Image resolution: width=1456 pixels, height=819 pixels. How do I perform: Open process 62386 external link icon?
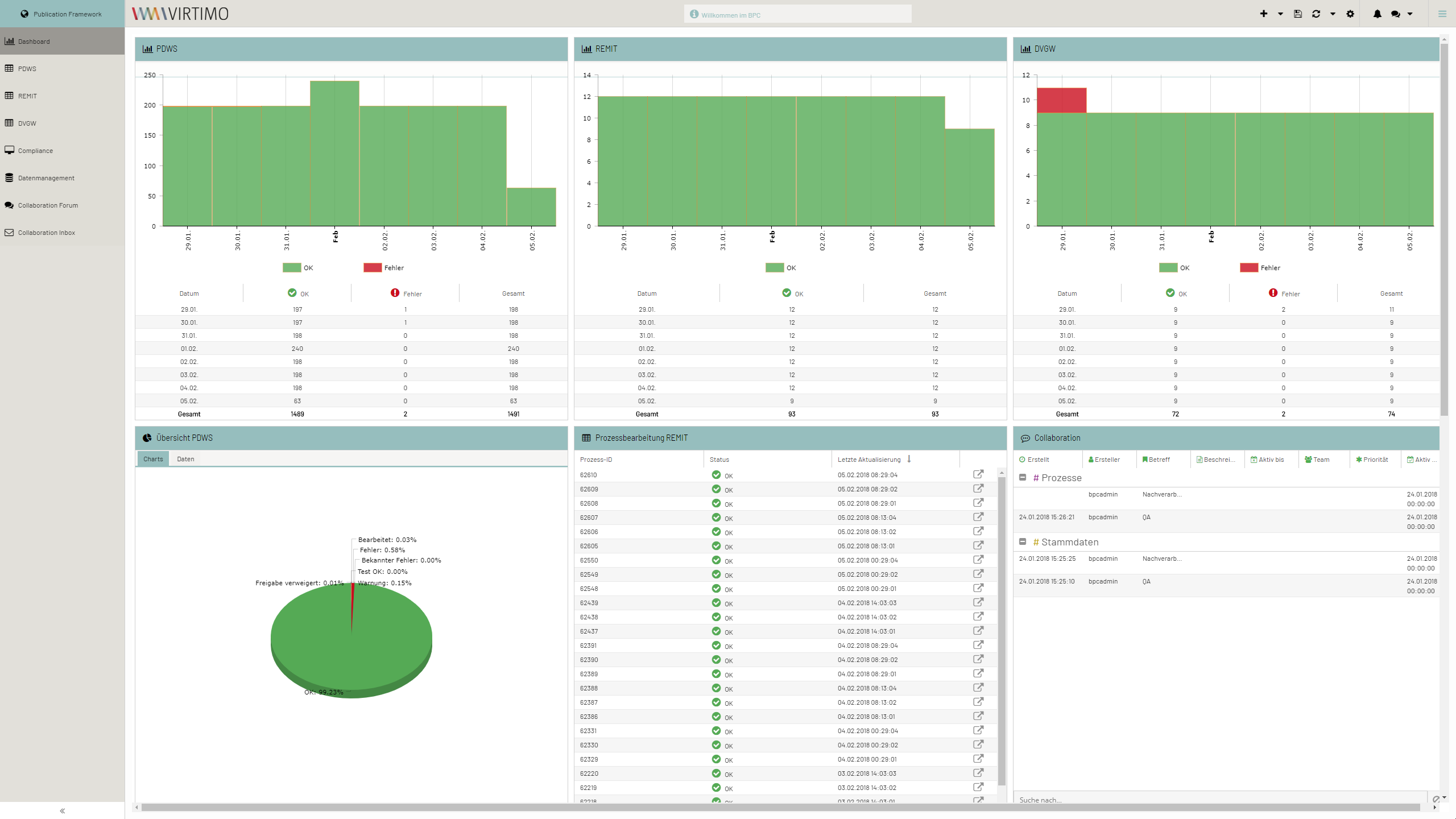(x=978, y=716)
